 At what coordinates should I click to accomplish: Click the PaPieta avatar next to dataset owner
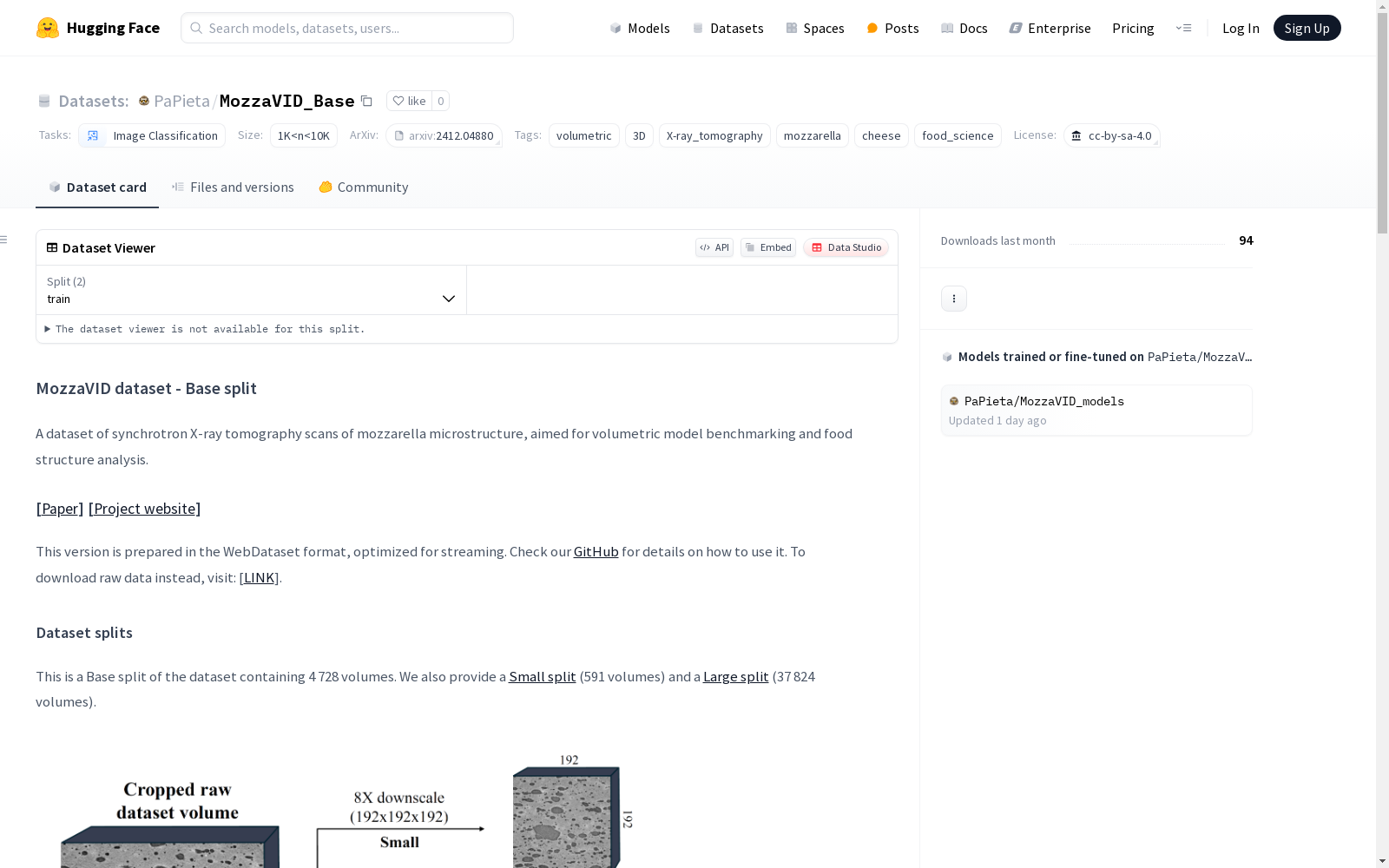(x=144, y=102)
